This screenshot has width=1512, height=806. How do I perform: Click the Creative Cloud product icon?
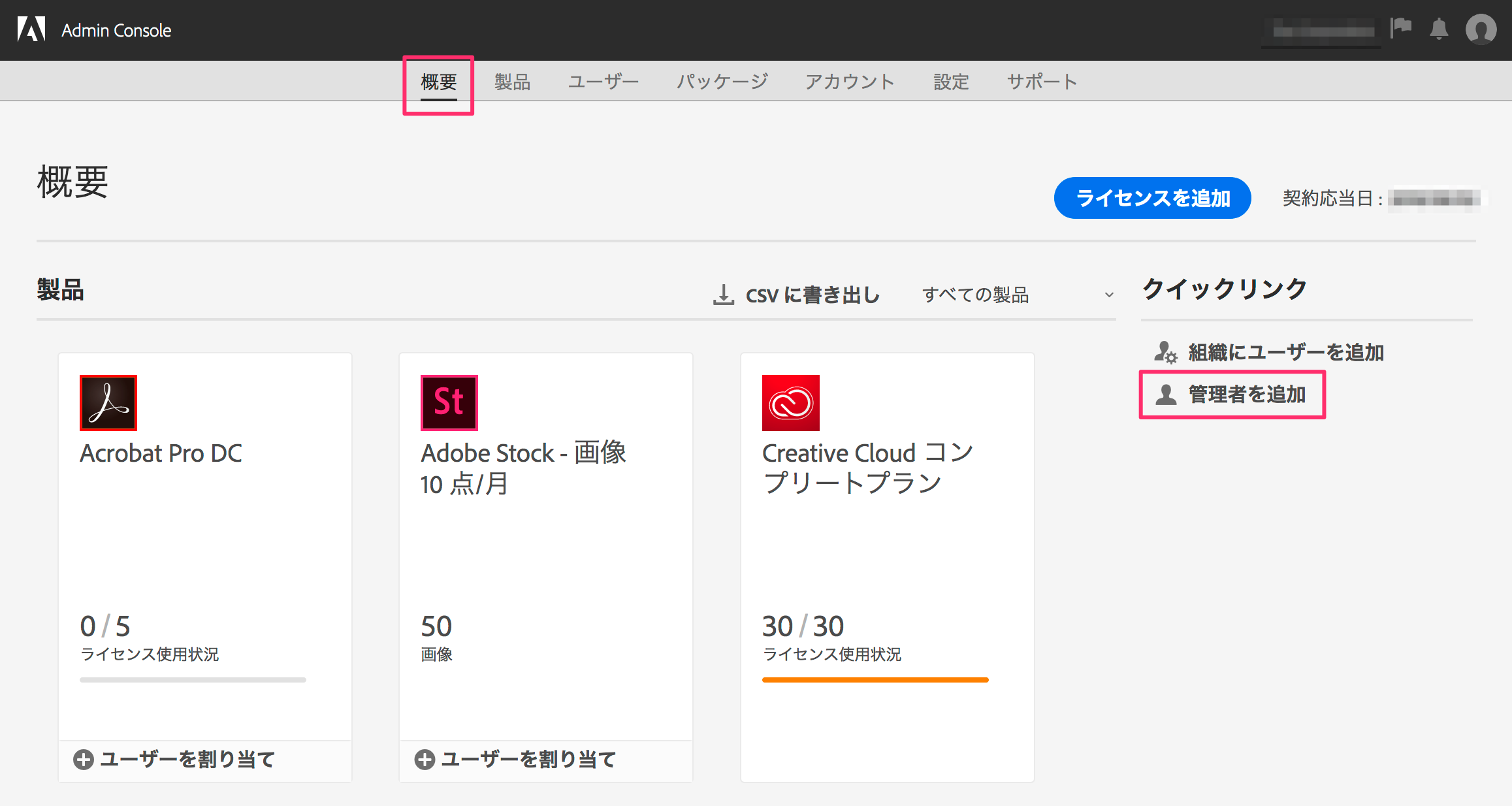(790, 403)
